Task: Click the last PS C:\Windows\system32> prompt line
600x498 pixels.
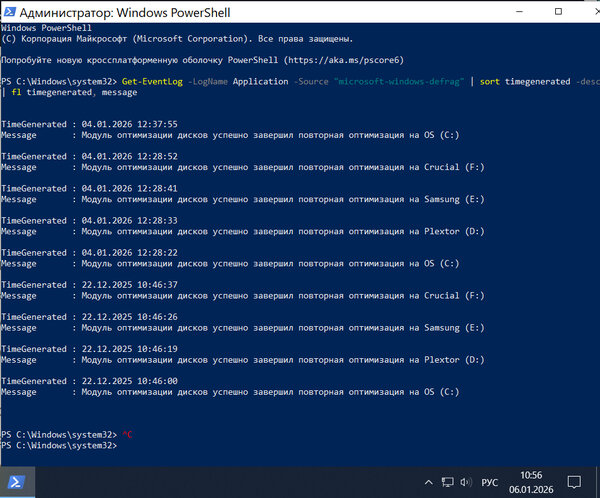Action: 59,446
